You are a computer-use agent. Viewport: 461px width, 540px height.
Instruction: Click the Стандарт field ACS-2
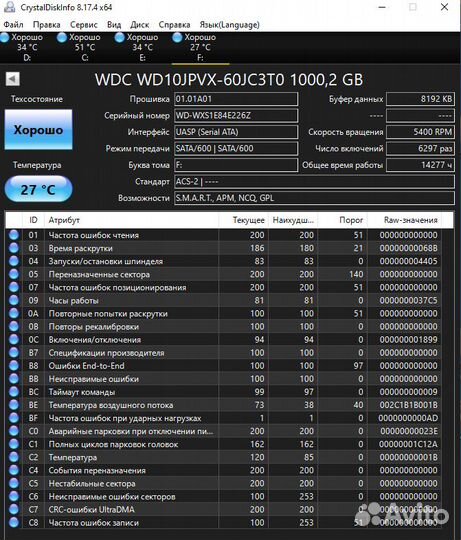[314, 181]
